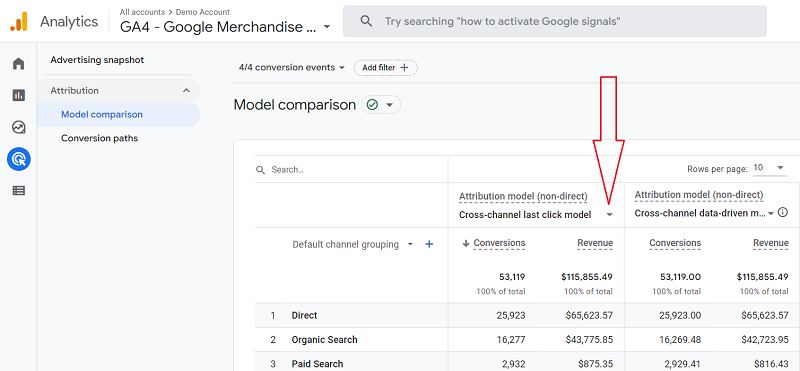Click the Paid Search row label
Image resolution: width=800 pixels, height=371 pixels.
[317, 364]
